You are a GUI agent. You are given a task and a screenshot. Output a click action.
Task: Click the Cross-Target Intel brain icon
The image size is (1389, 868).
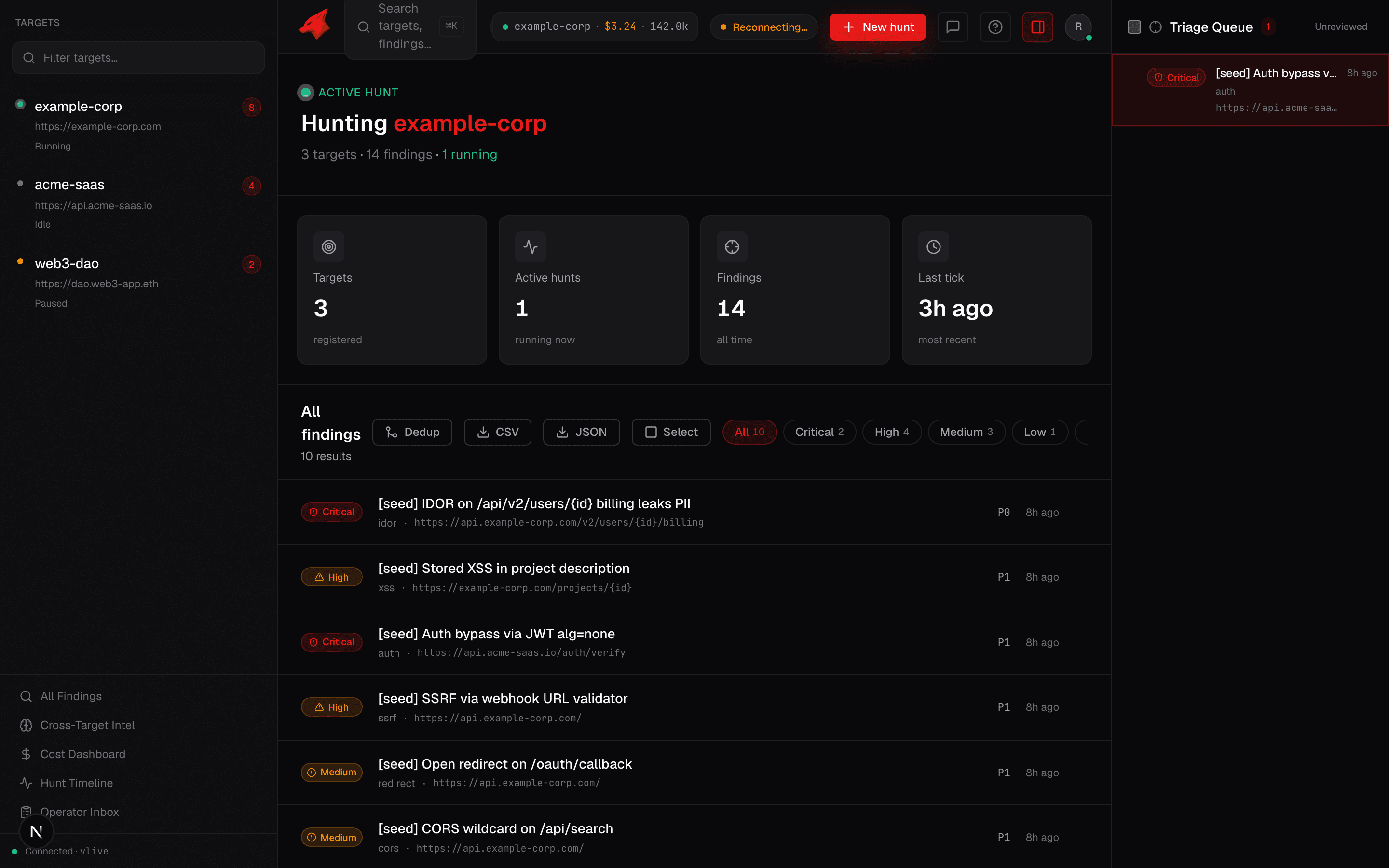[26, 725]
